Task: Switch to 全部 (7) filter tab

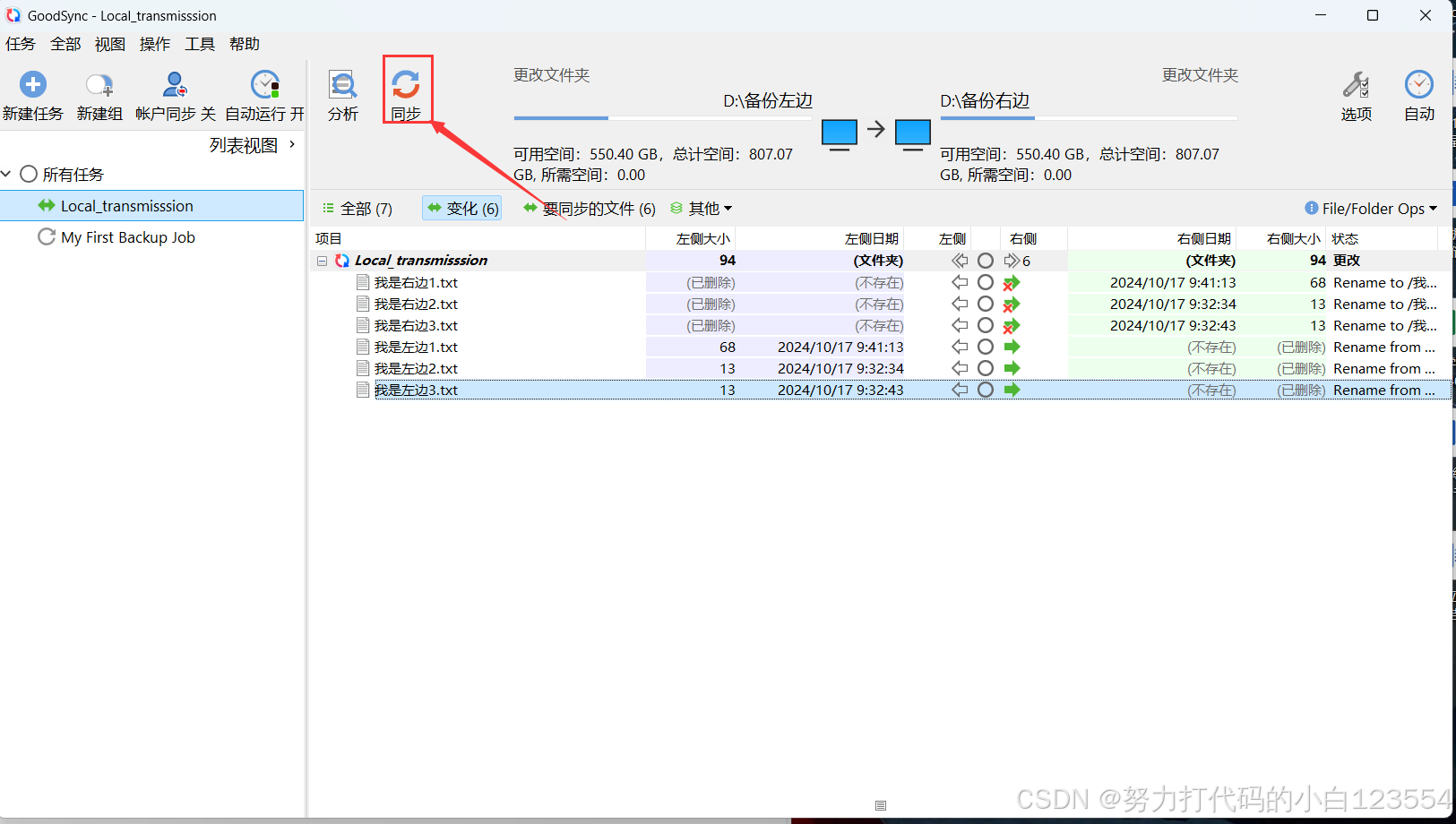Action: click(358, 209)
